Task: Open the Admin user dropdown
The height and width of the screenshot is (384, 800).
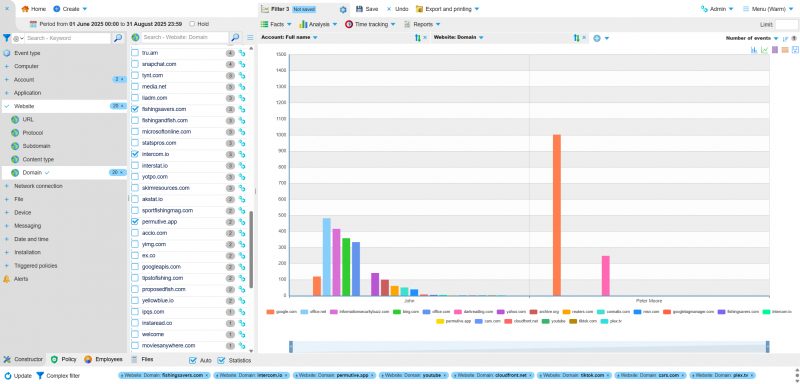Action: tap(717, 9)
